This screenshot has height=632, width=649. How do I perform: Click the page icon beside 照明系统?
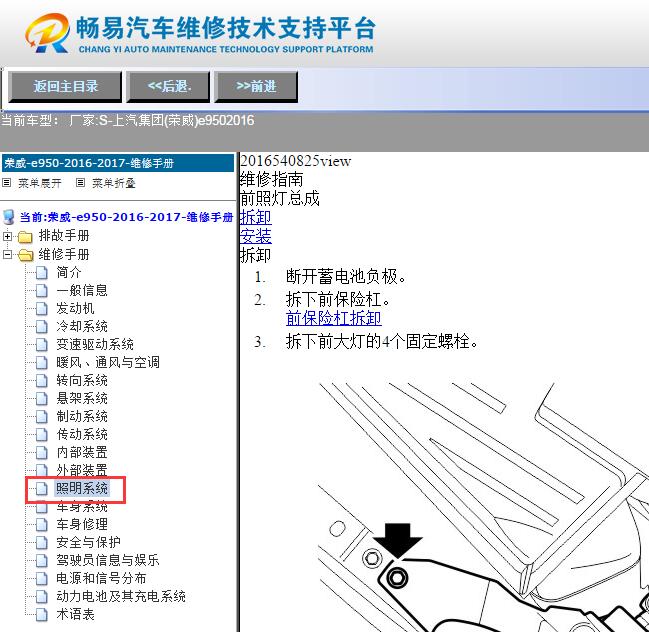pyautogui.click(x=41, y=489)
